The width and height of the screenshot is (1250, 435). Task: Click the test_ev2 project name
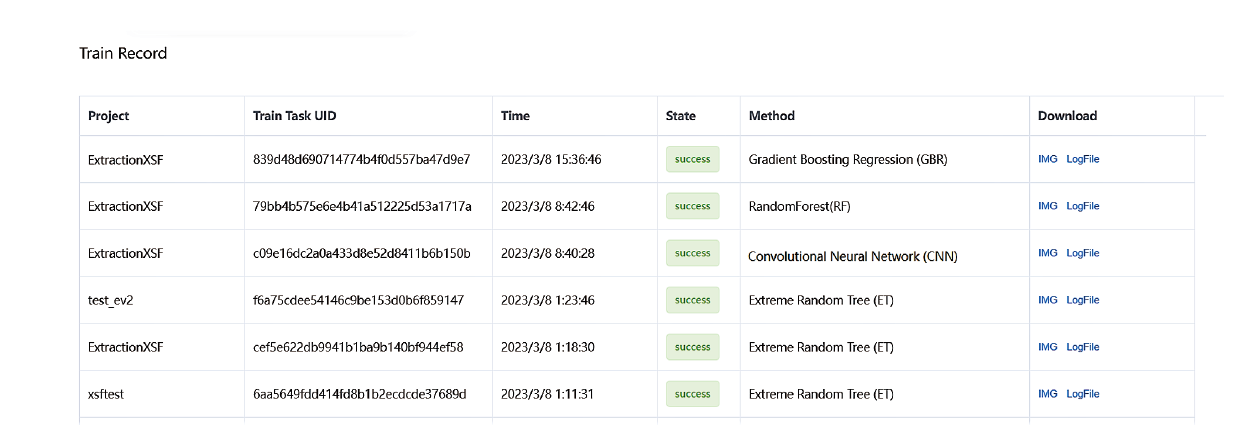(111, 300)
